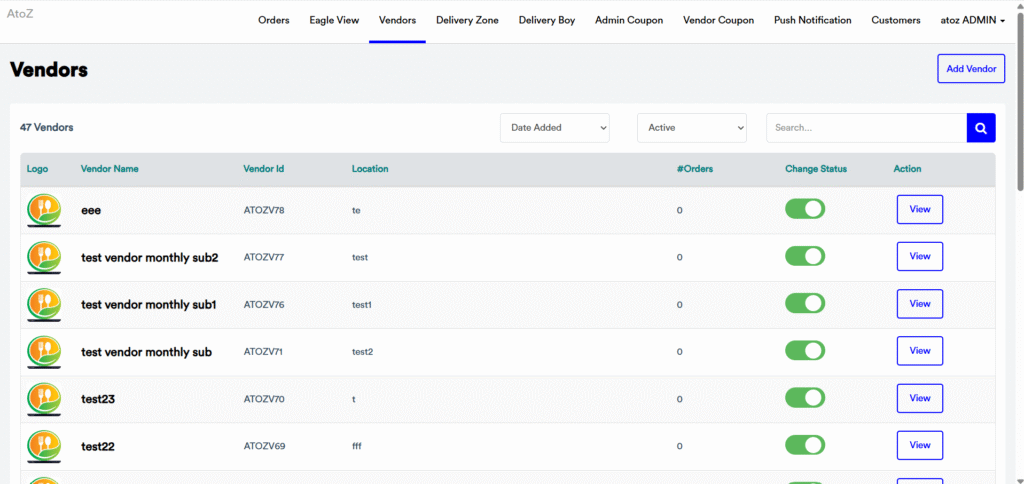Switch to Delivery Boy tab
Screen dimensions: 1024x484
(x=547, y=20)
